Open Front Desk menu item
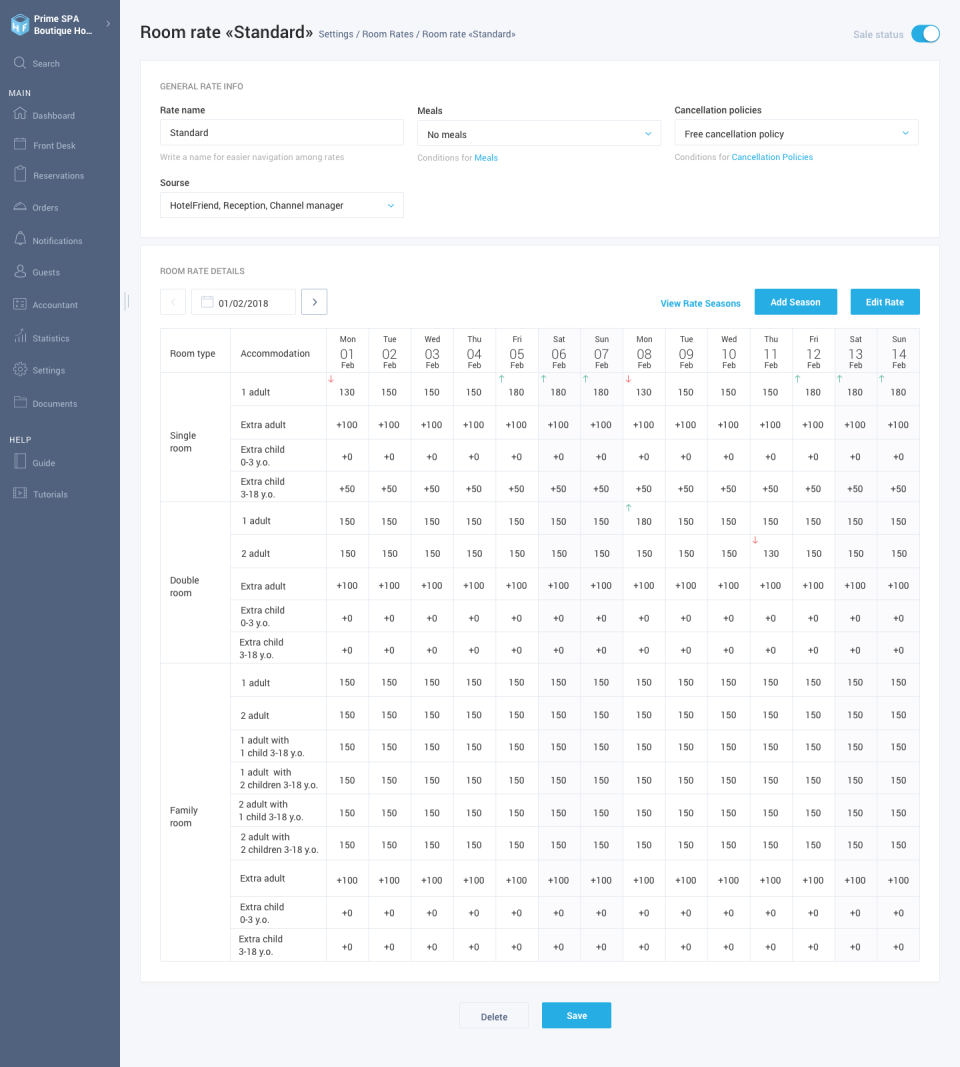 (x=54, y=146)
